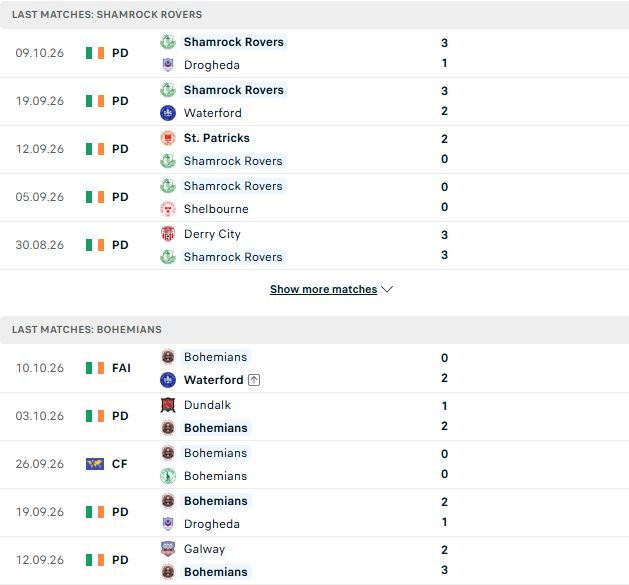This screenshot has height=585, width=629.
Task: Click Shamrock Rovers crest in 09.10.26 match
Action: [x=168, y=42]
